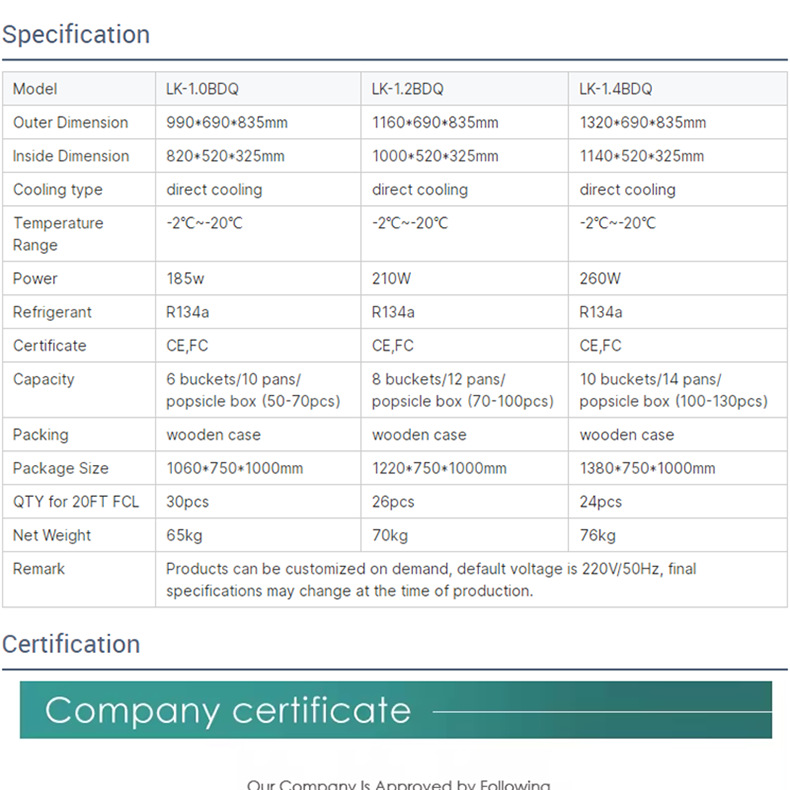
Task: Click direct cooling under LK-1.2BDQ
Action: coord(420,190)
